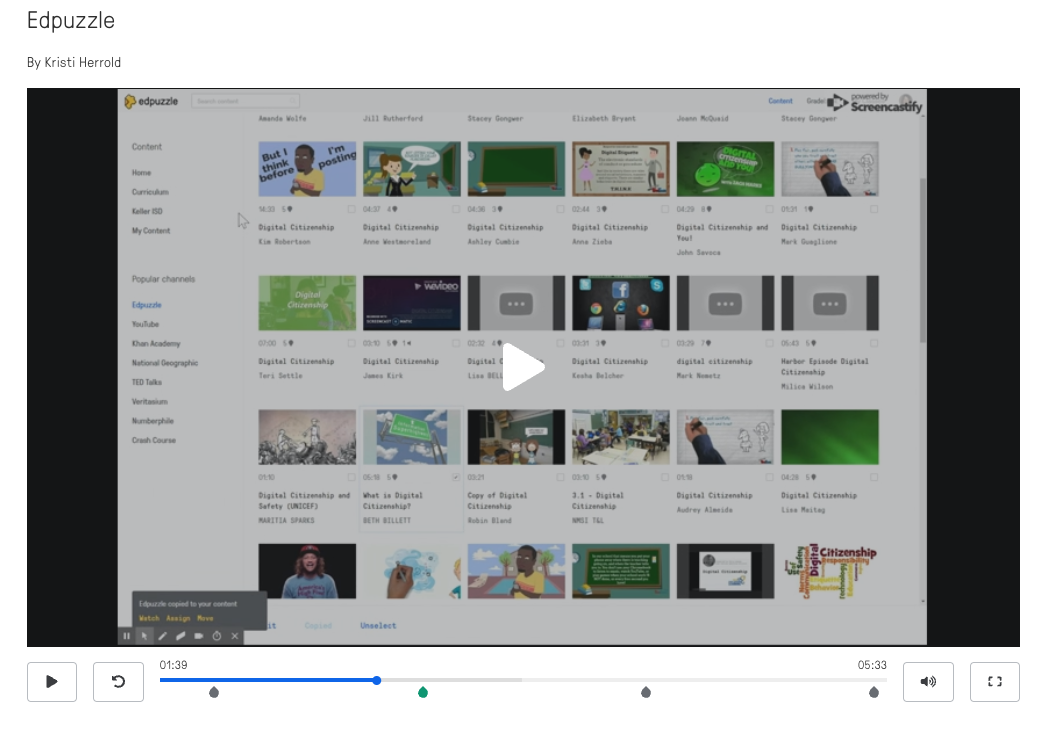Viewport: 1061px width, 732px height.
Task: Close the recording toolbar with the X icon
Action: click(235, 636)
